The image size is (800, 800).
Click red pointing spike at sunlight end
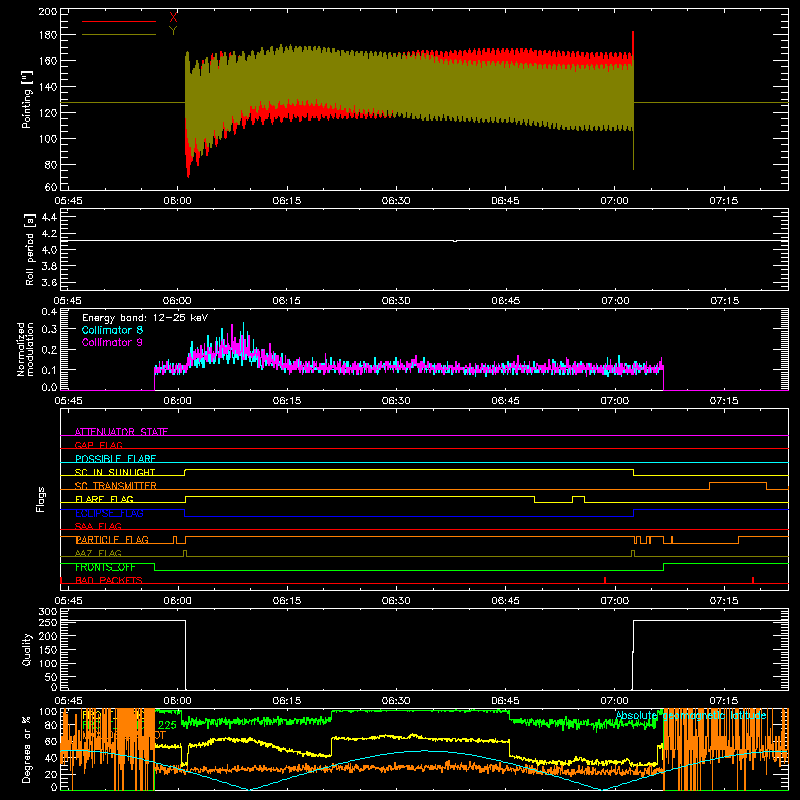pos(633,43)
